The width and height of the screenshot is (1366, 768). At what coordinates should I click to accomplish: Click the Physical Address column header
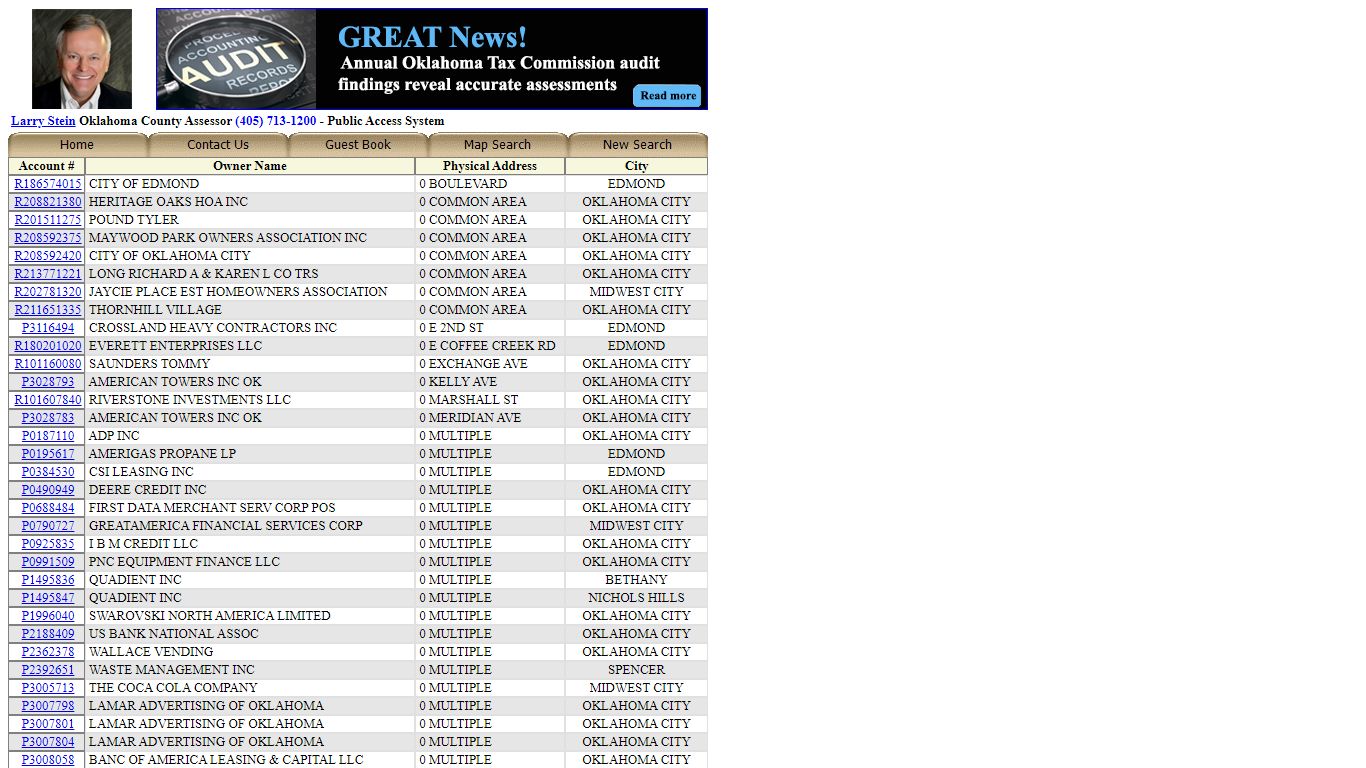tap(490, 166)
